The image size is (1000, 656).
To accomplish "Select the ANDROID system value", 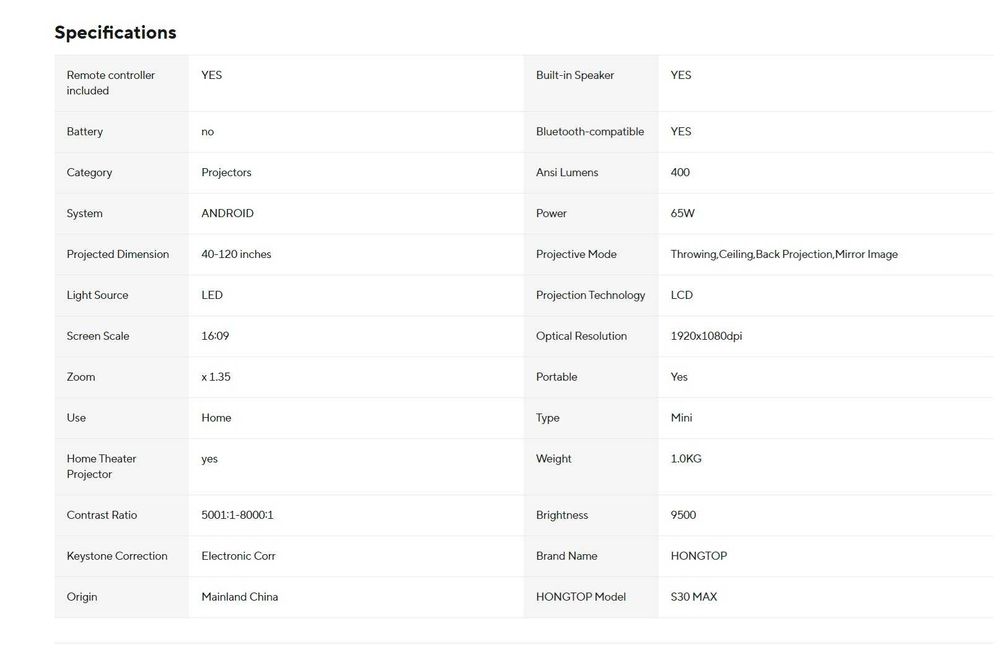I will [227, 214].
